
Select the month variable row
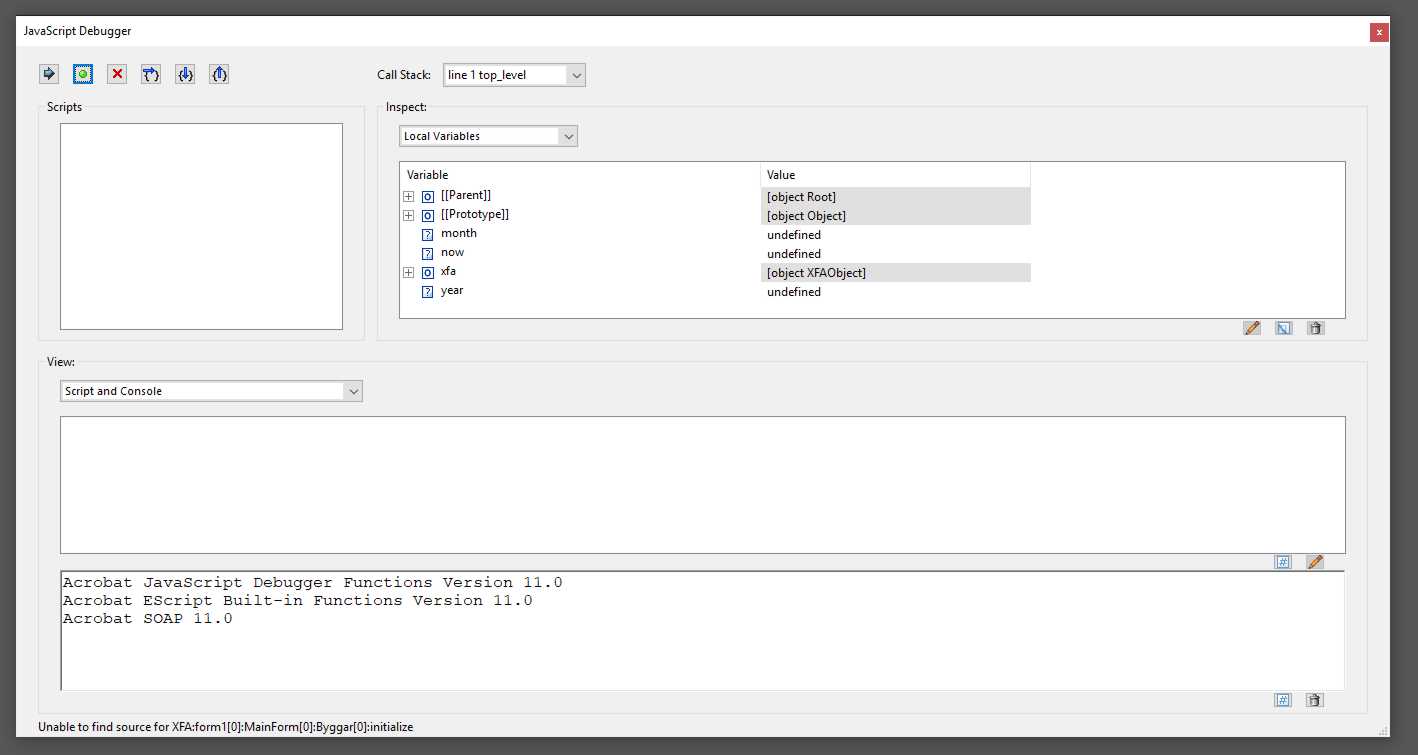(x=715, y=234)
